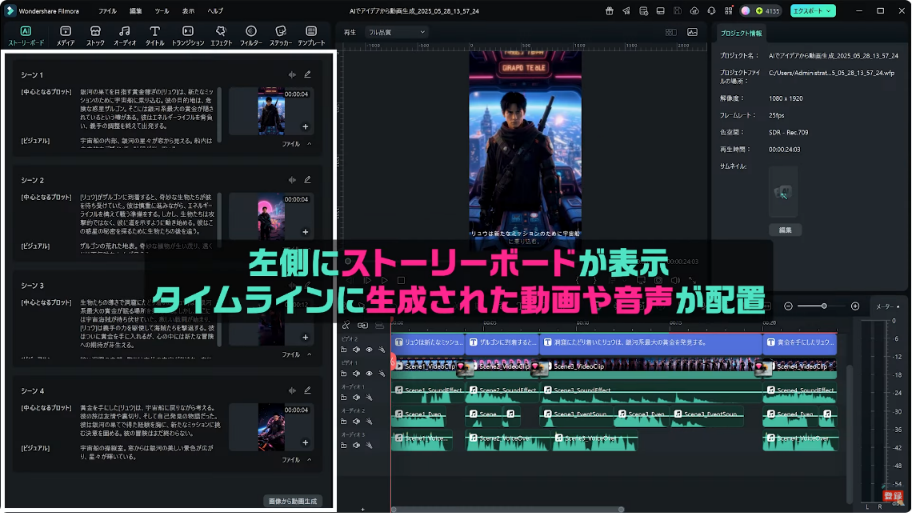This screenshot has width=912, height=513.
Task: Click the cloud upload icon
Action: point(694,11)
